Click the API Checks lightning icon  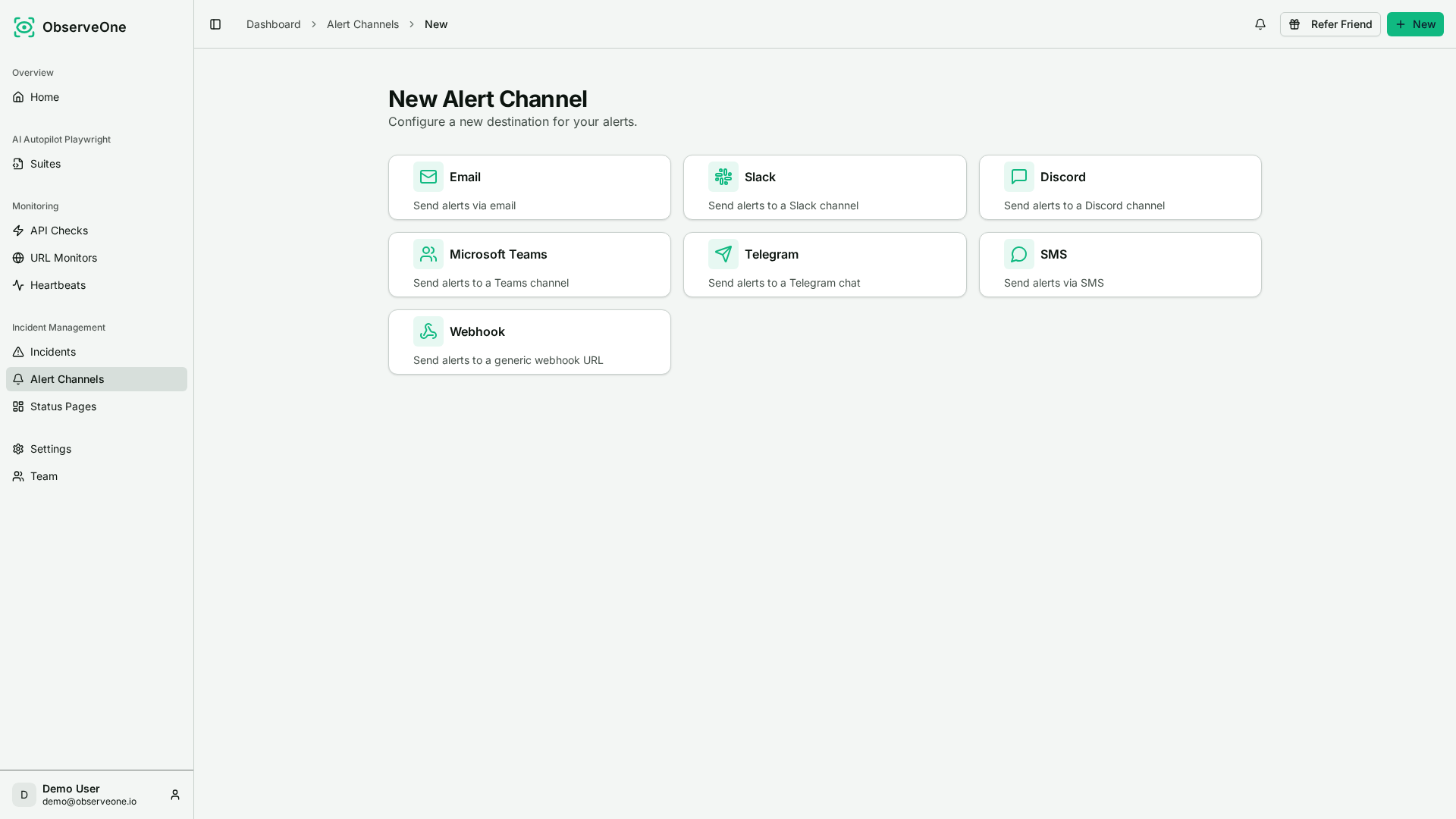point(18,231)
